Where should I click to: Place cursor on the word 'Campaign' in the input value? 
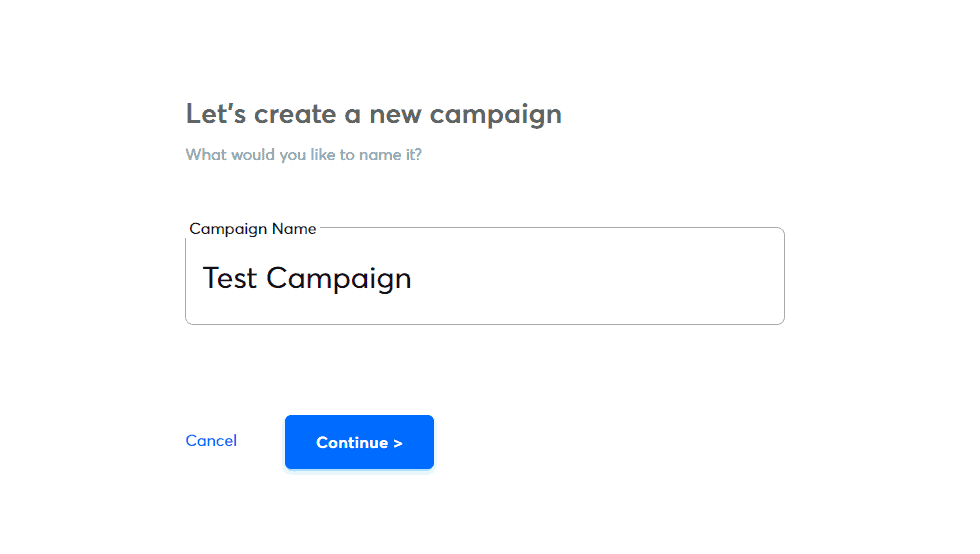pyautogui.click(x=339, y=279)
